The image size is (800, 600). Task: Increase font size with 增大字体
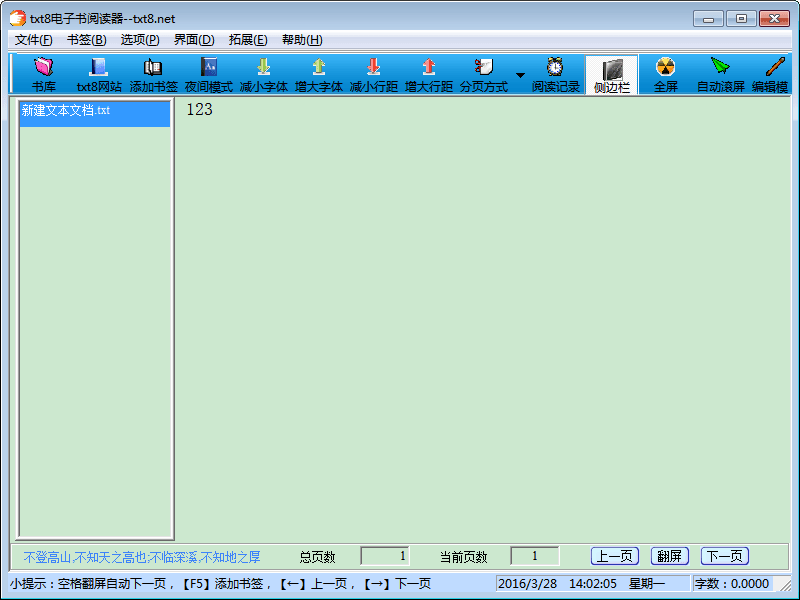pos(319,74)
